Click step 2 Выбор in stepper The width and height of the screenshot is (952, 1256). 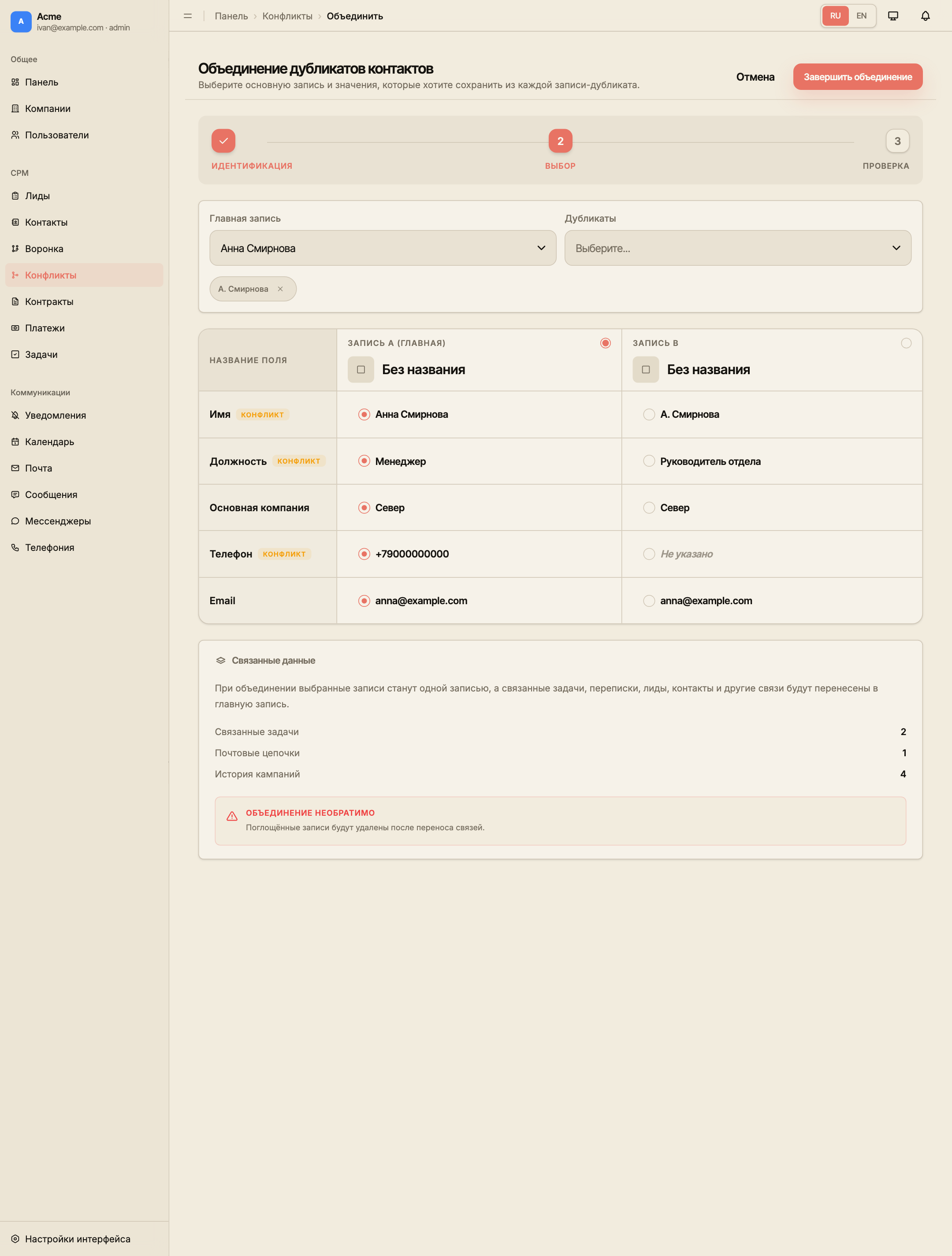(x=560, y=141)
